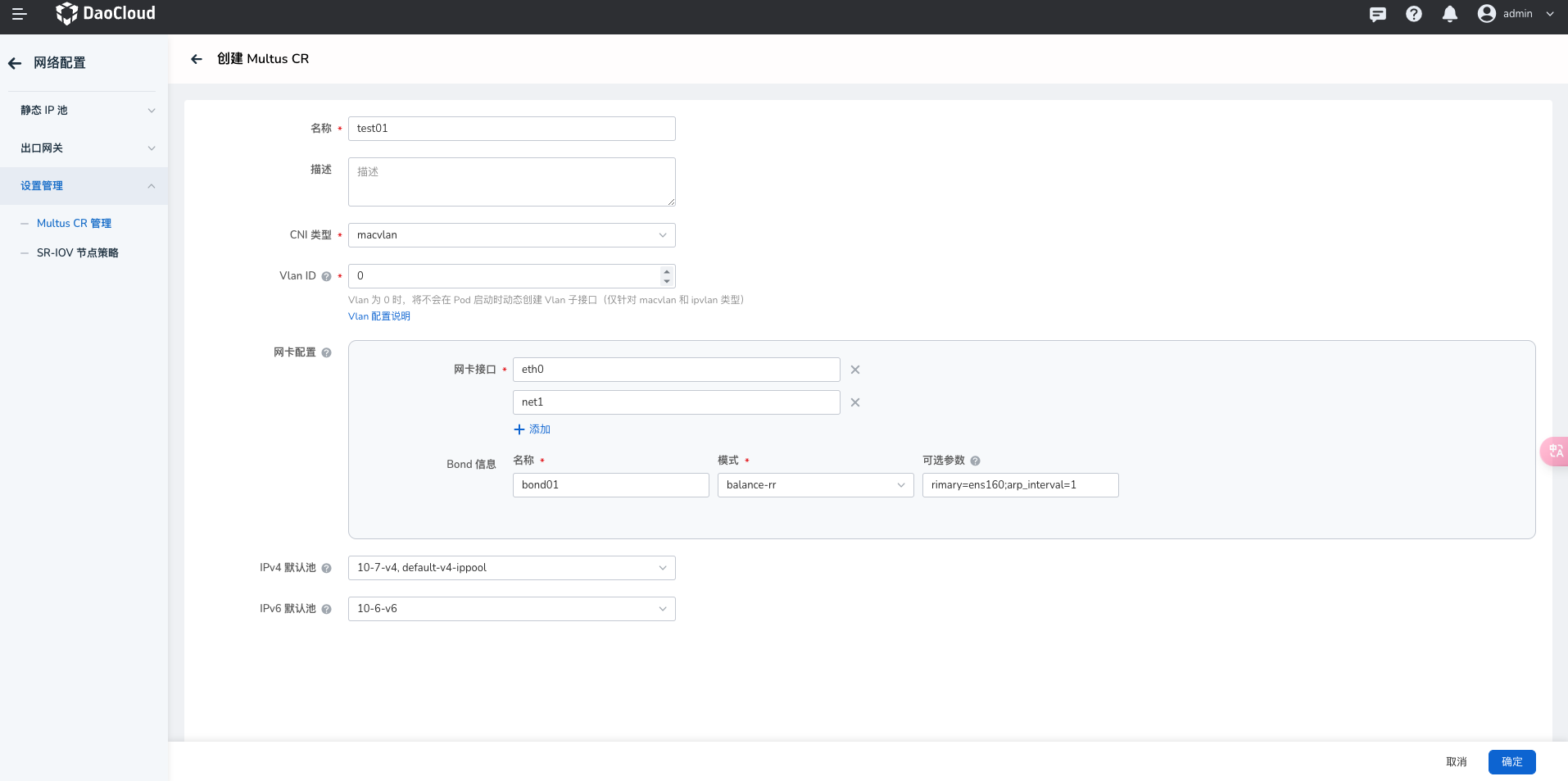This screenshot has width=1568, height=781.
Task: Open the Bond 模式 balance-rr dropdown
Action: (815, 485)
